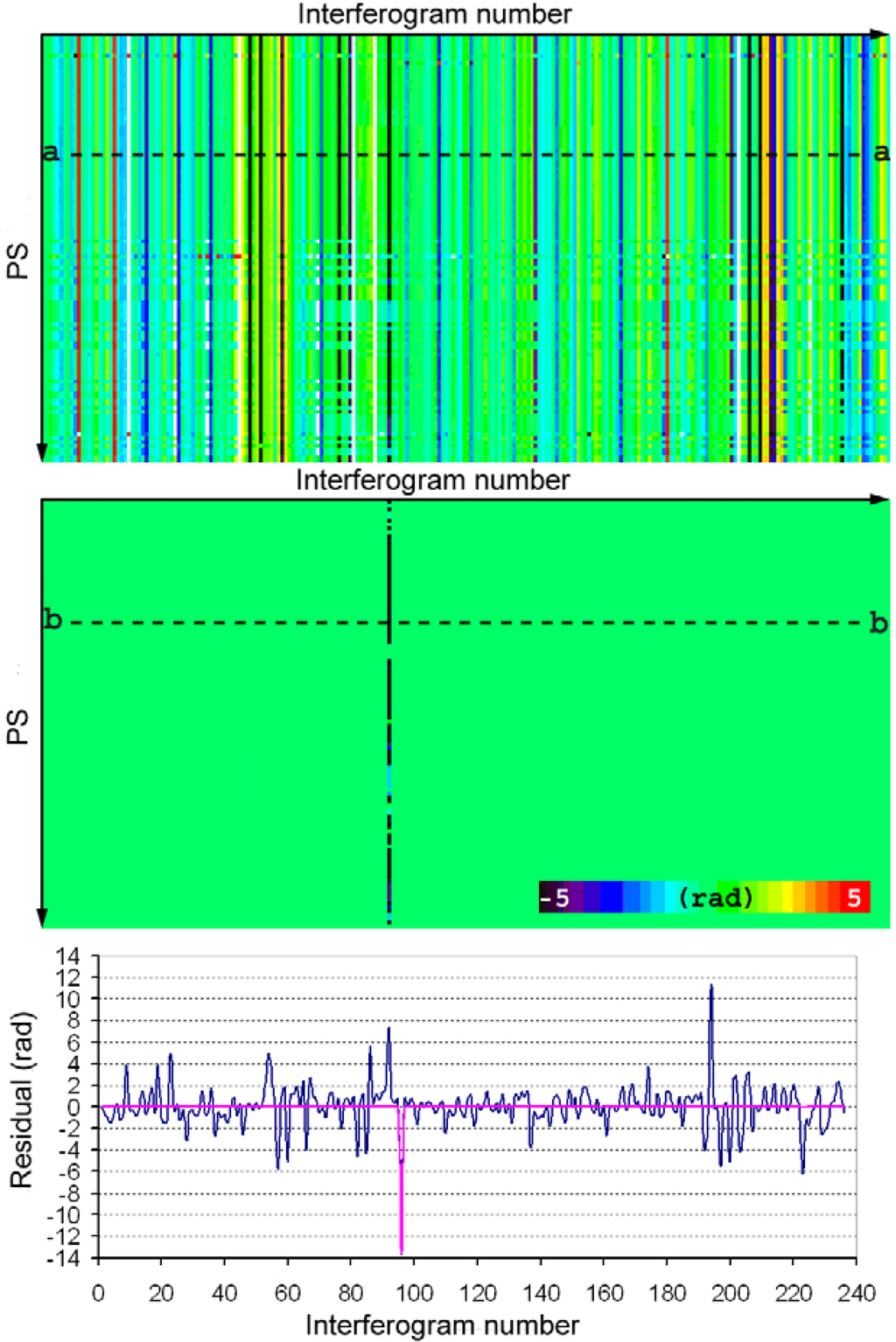Click the tallest blue residual peak near 194

click(x=711, y=987)
